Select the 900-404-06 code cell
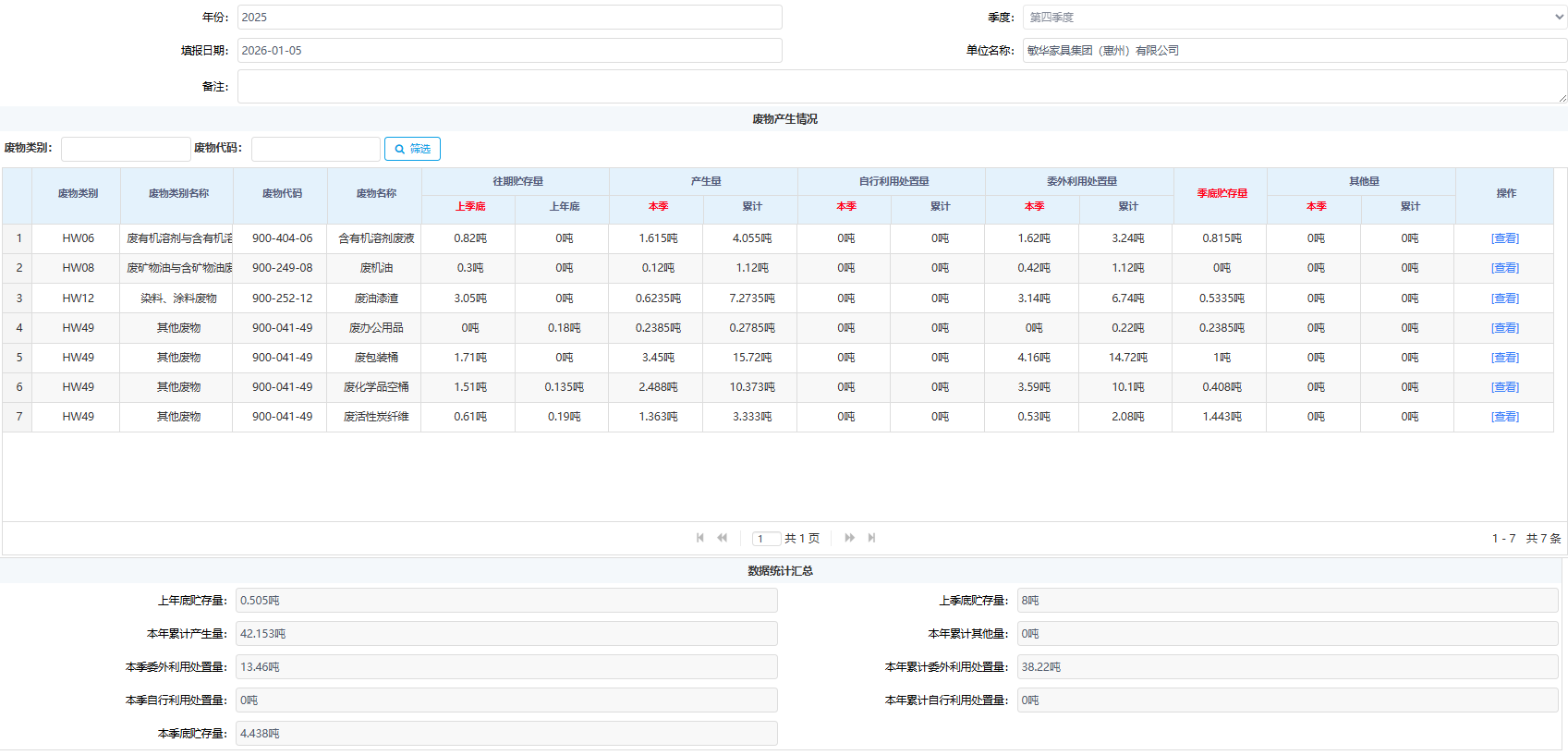This screenshot has height=755, width=1568. pyautogui.click(x=282, y=238)
